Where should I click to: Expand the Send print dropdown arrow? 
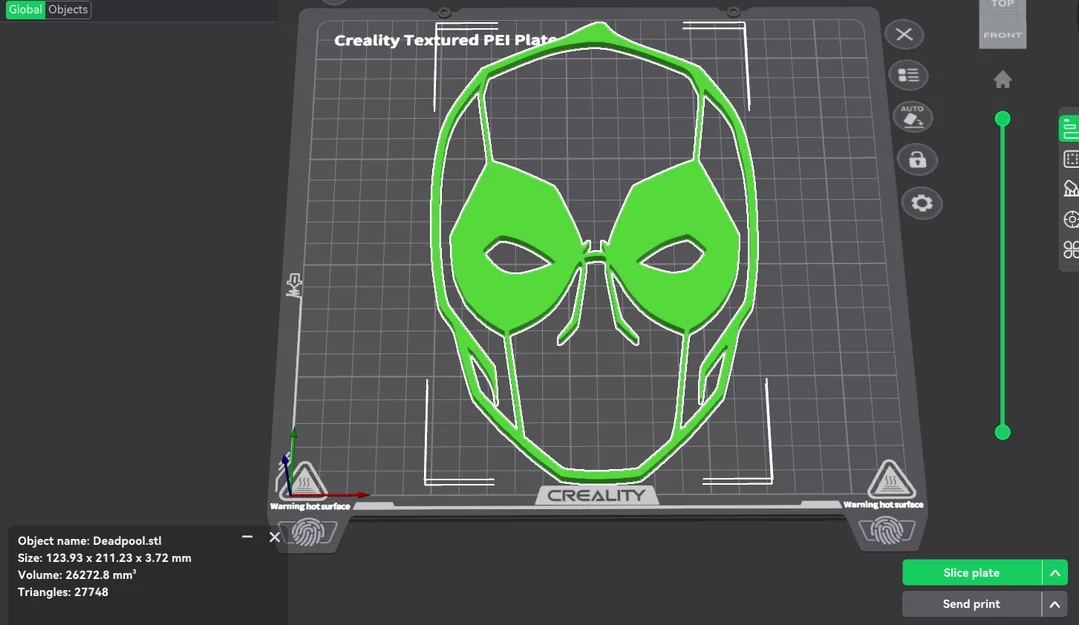[1055, 604]
